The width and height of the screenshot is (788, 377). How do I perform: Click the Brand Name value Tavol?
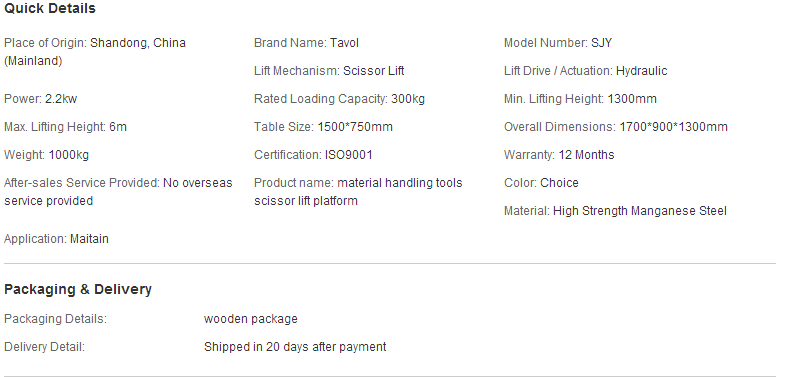click(x=344, y=43)
